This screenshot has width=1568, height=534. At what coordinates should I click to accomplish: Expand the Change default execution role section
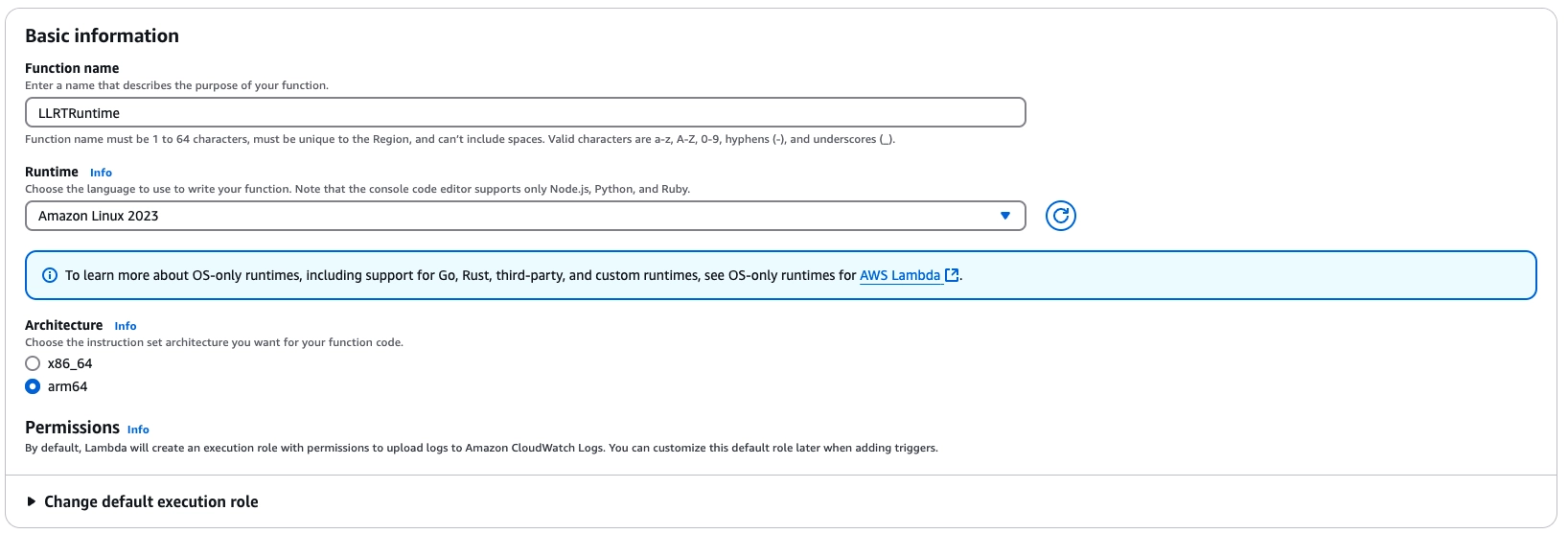coord(150,501)
